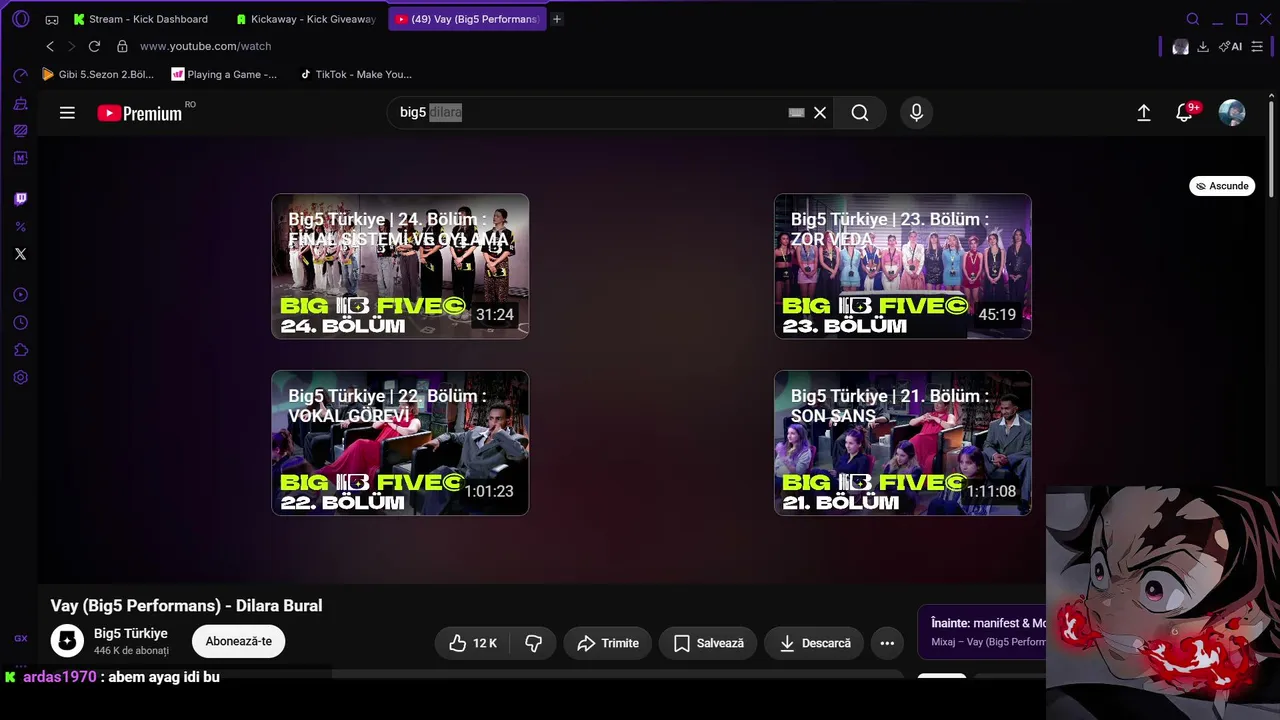Click the site security lock icon
Screen dimensions: 1280x720
tap(122, 46)
